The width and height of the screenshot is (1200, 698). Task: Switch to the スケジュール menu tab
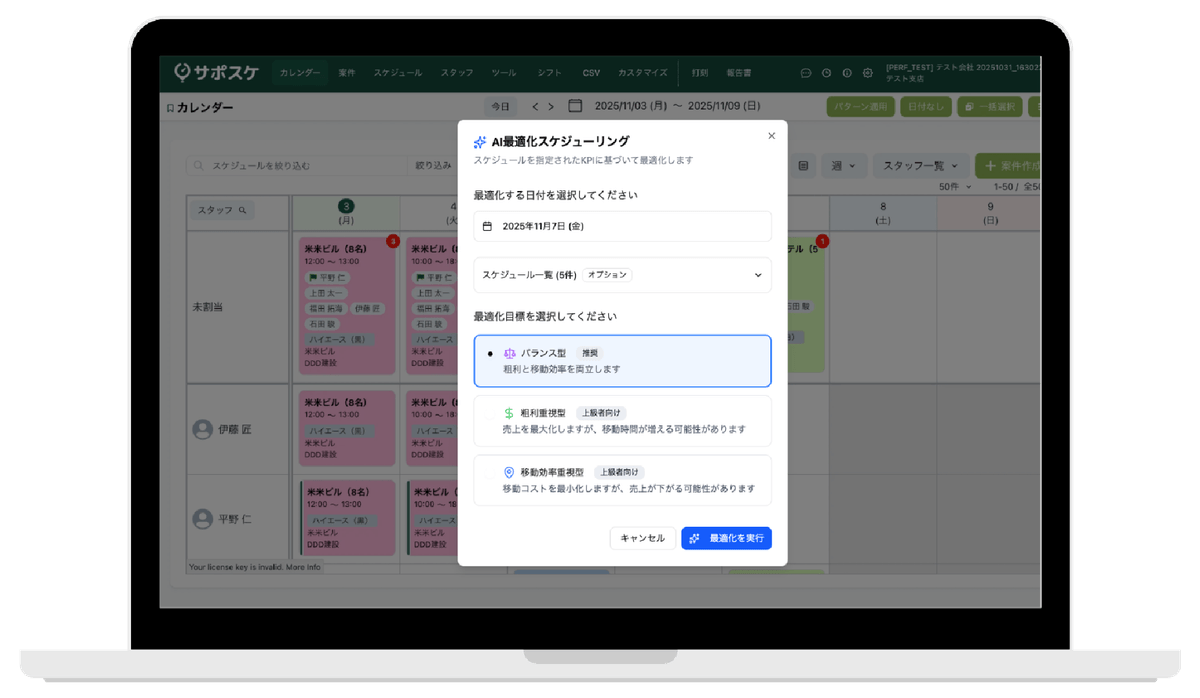[x=397, y=72]
